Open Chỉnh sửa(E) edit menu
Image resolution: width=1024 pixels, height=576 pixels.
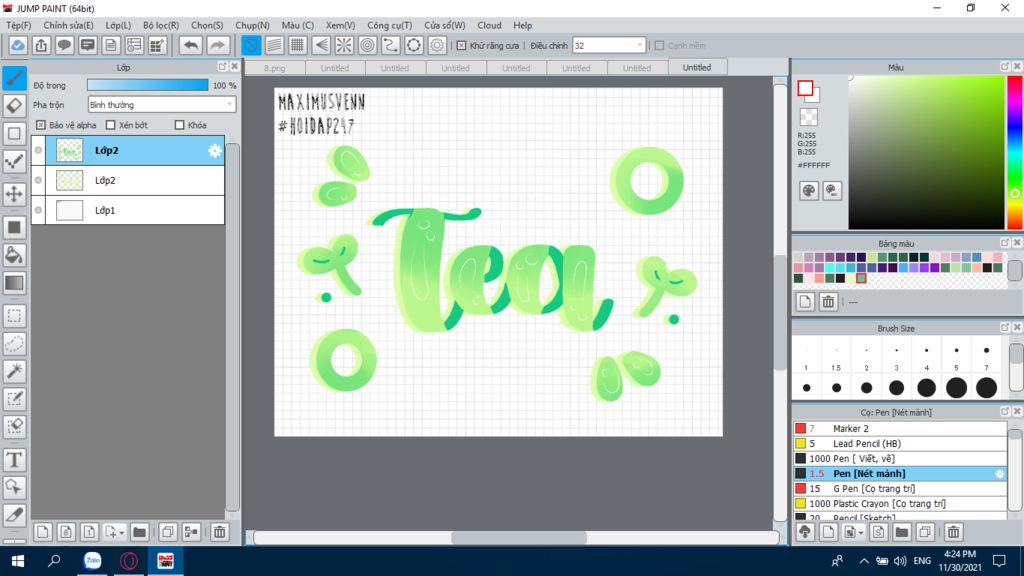[68, 25]
